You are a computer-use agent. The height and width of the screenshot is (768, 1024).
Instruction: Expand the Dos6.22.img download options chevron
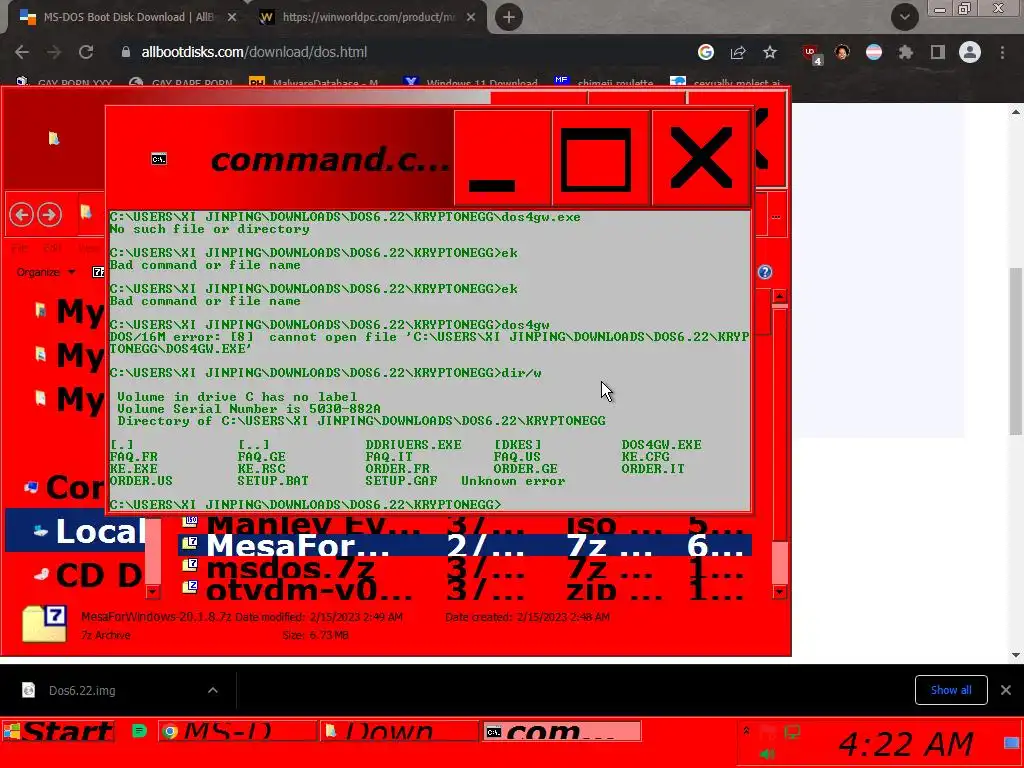tap(213, 690)
